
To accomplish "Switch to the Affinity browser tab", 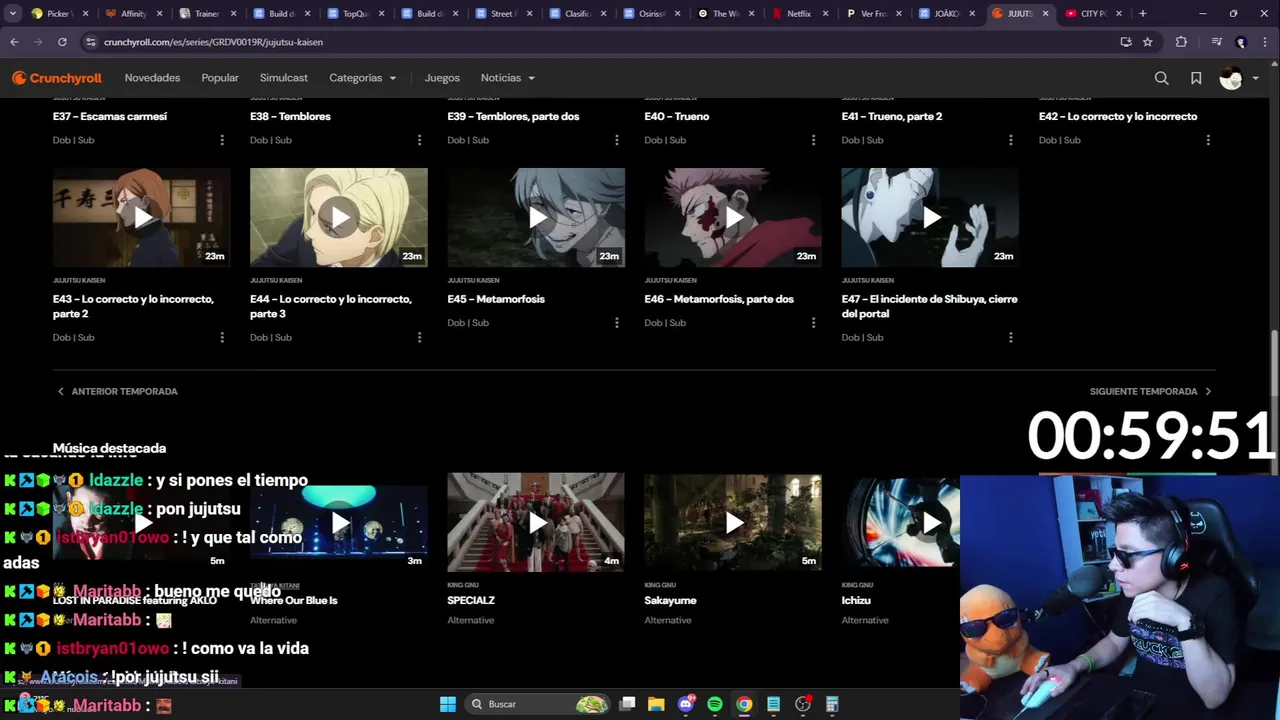I will 133,14.
